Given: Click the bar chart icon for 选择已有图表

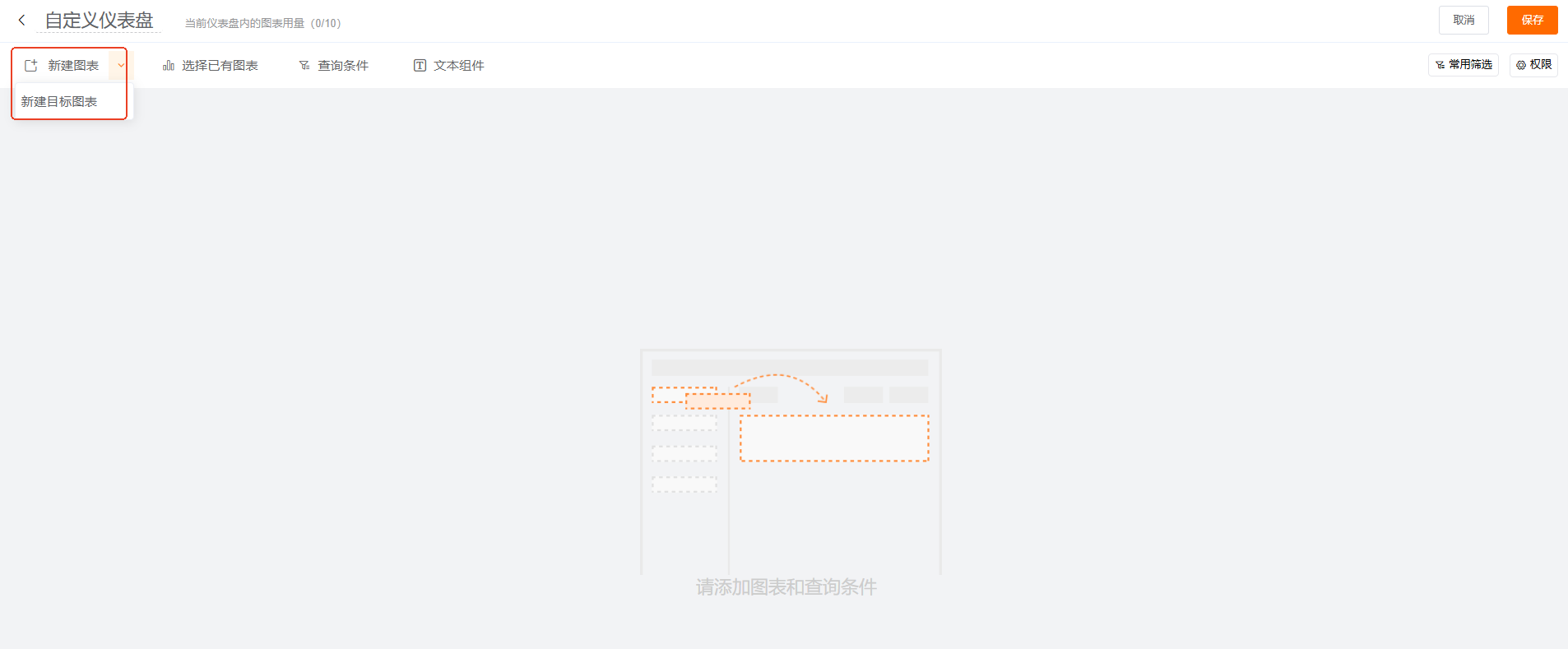Looking at the screenshot, I should click(169, 66).
